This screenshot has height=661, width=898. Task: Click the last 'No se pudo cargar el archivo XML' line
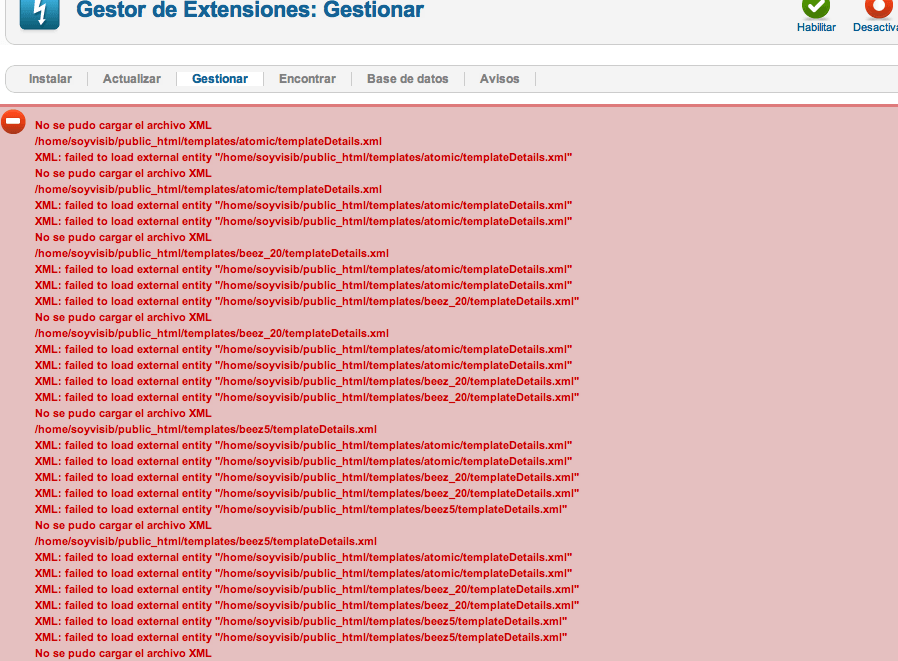[123, 653]
